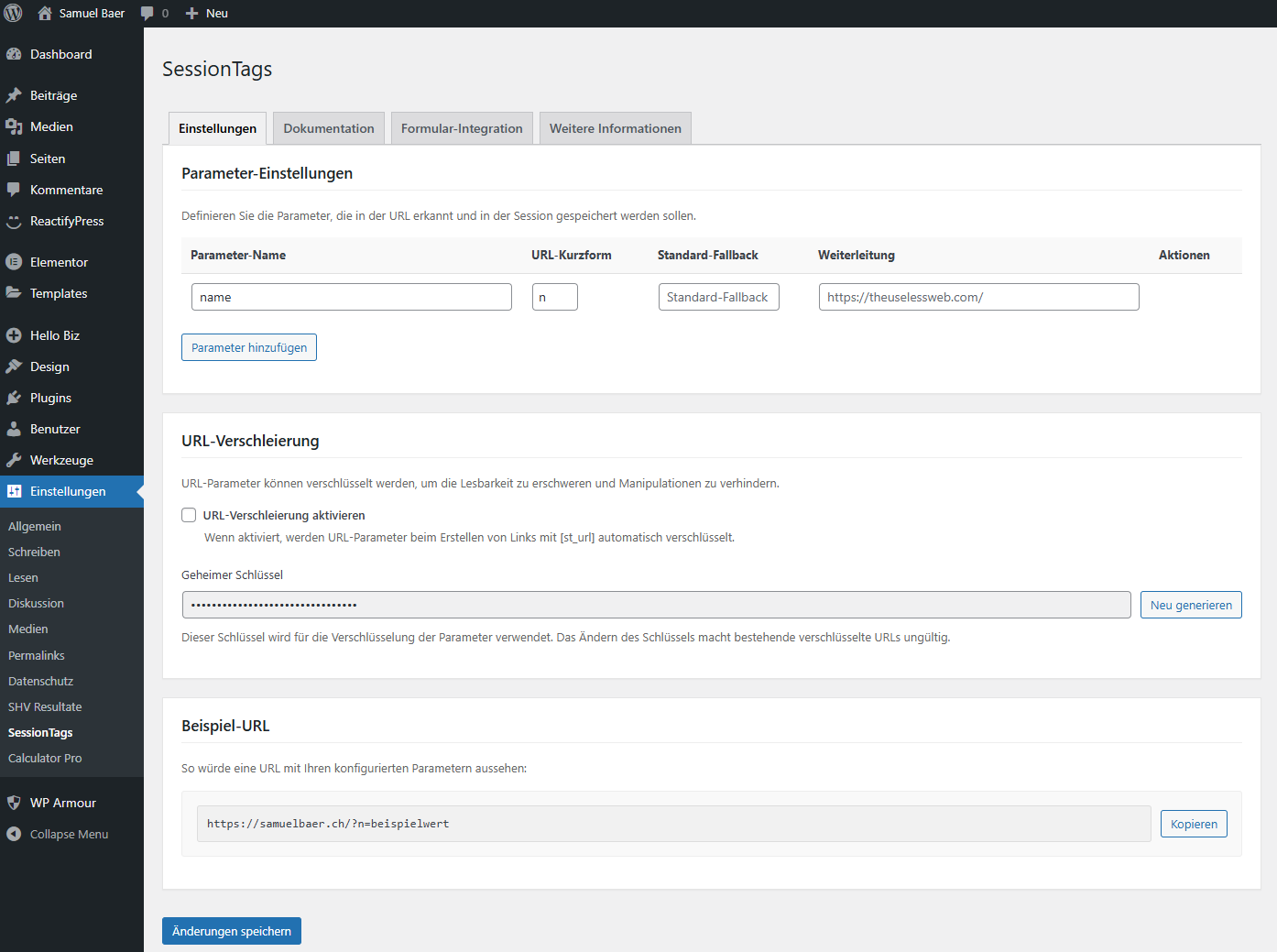Click the home icon beside Samuel Baer
1277x952 pixels.
[x=44, y=13]
